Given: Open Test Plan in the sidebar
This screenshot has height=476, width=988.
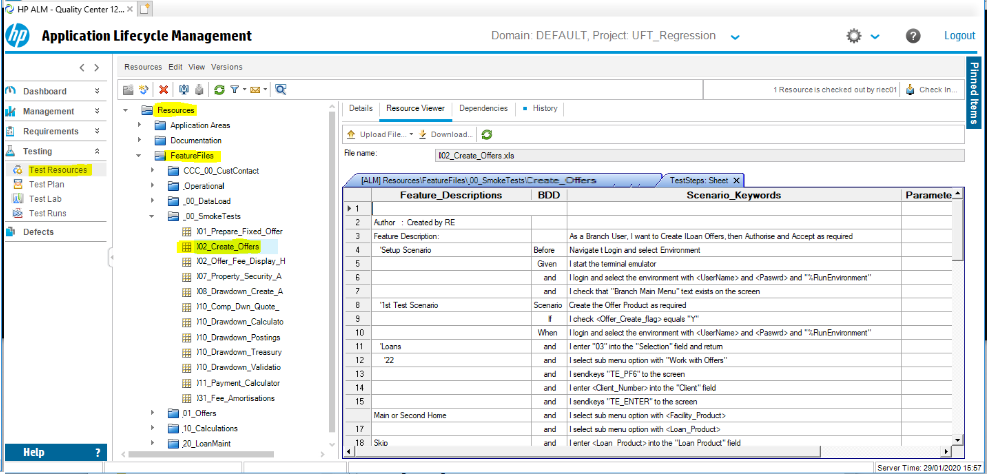Looking at the screenshot, I should point(47,184).
